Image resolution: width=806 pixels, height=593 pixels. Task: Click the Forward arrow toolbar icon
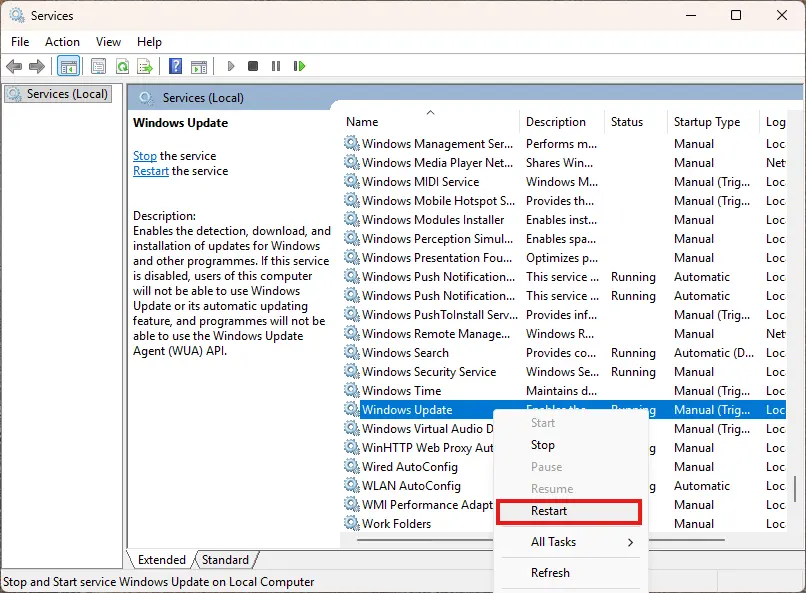click(37, 66)
